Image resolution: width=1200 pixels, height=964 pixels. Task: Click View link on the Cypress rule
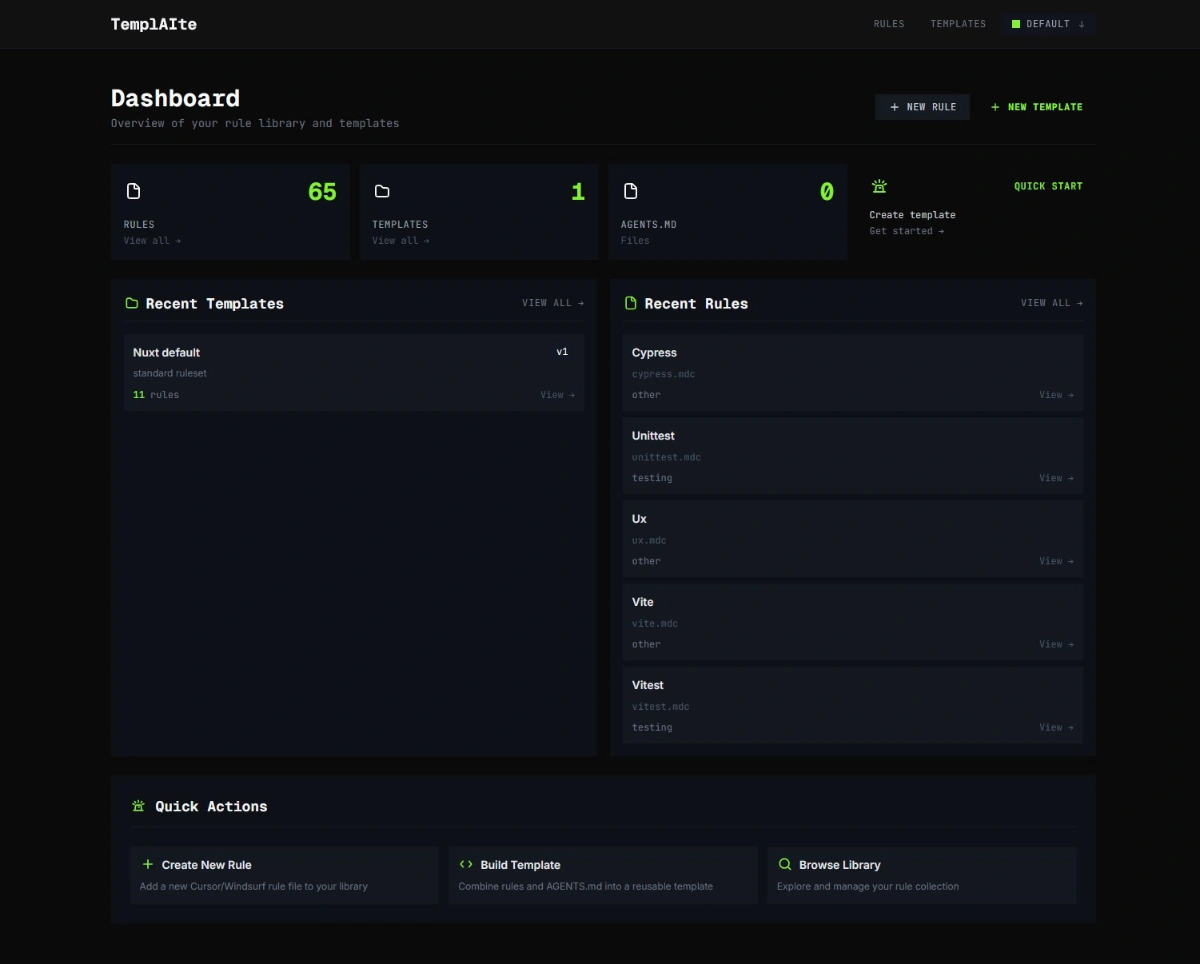tap(1056, 395)
